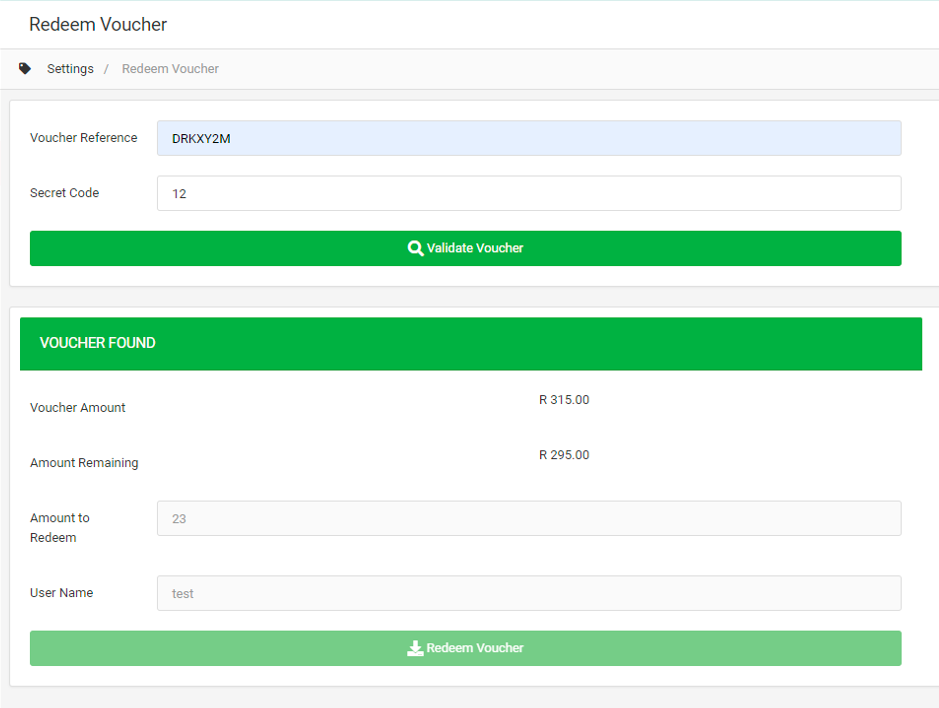Click the tag icon in the breadcrumb
This screenshot has height=708, width=939.
pos(25,69)
